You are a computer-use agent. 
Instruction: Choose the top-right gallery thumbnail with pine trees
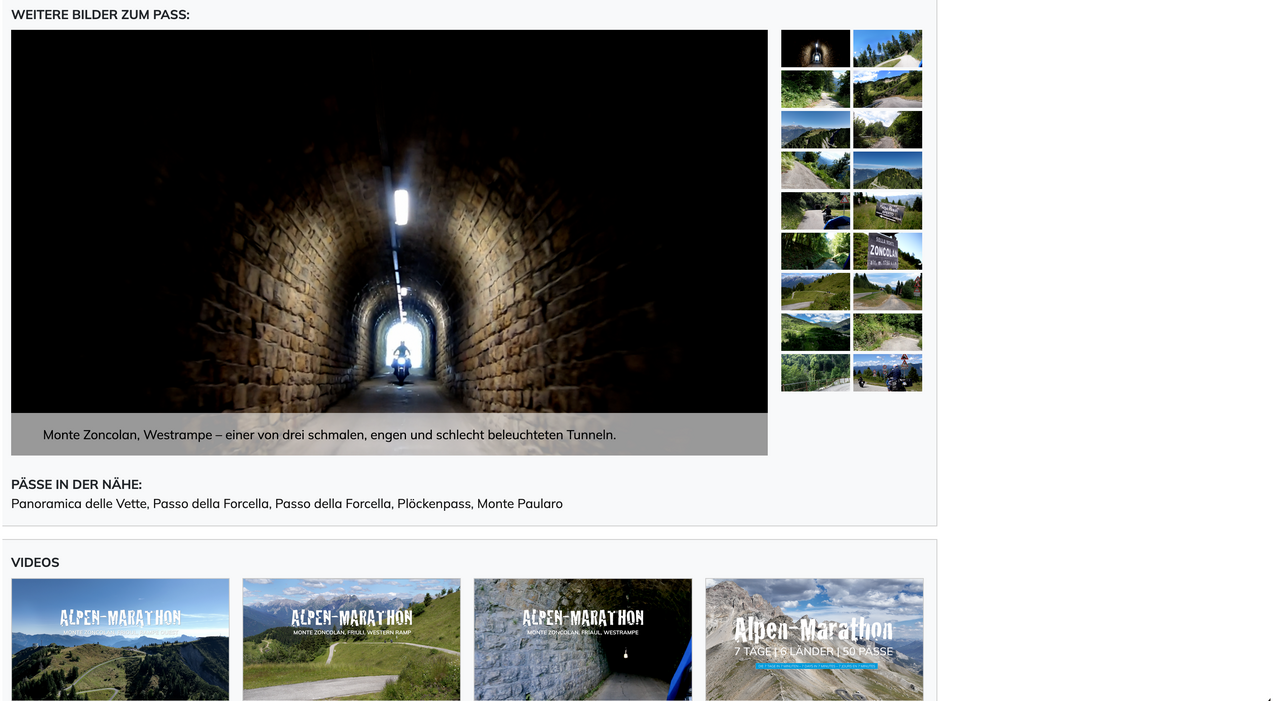coord(887,49)
